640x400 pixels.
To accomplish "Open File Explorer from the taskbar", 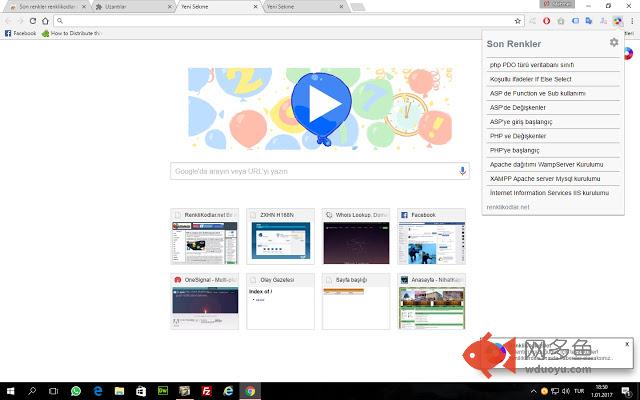I will click(x=119, y=391).
